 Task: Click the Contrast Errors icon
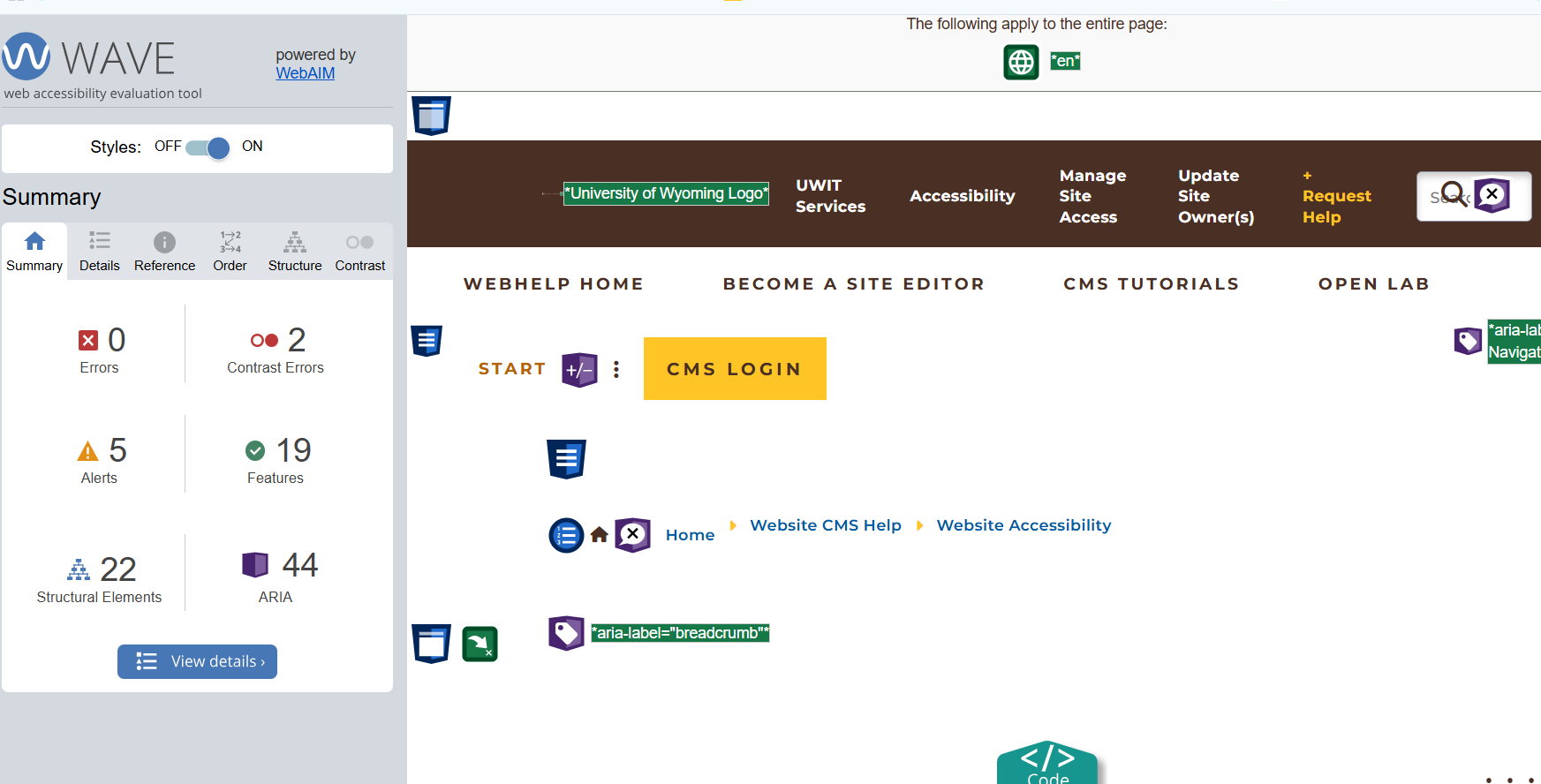click(x=264, y=340)
